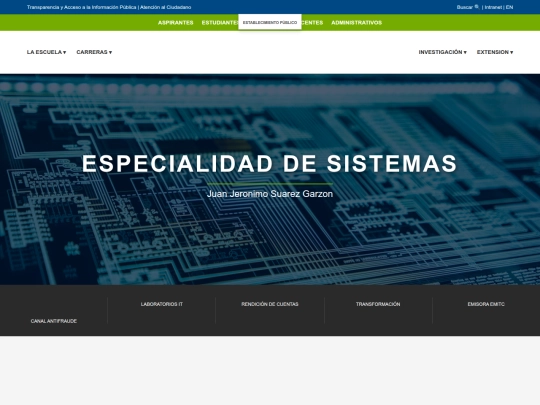
Task: Open the Intranet link
Action: pos(493,7)
